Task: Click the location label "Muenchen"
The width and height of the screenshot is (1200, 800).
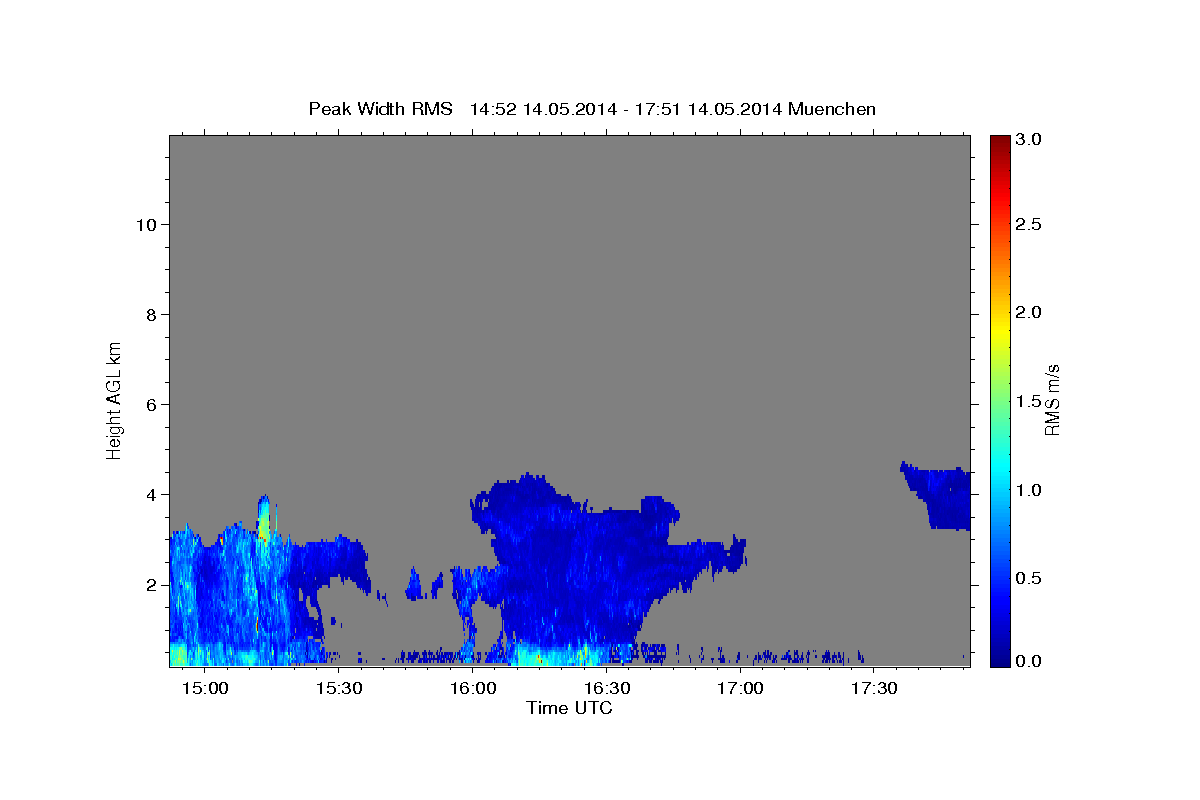Action: coord(832,109)
